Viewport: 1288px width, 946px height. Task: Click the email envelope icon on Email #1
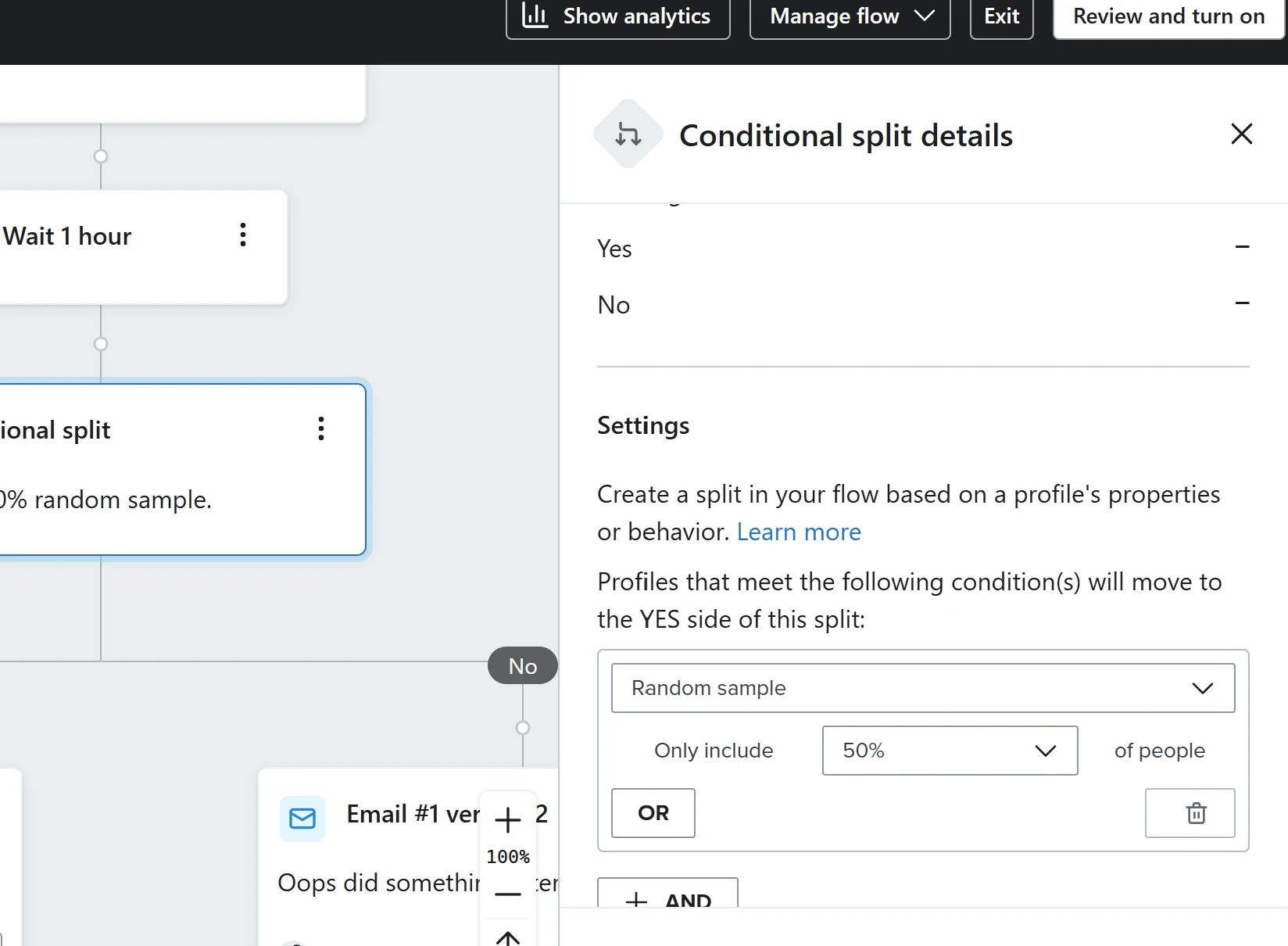pyautogui.click(x=302, y=819)
